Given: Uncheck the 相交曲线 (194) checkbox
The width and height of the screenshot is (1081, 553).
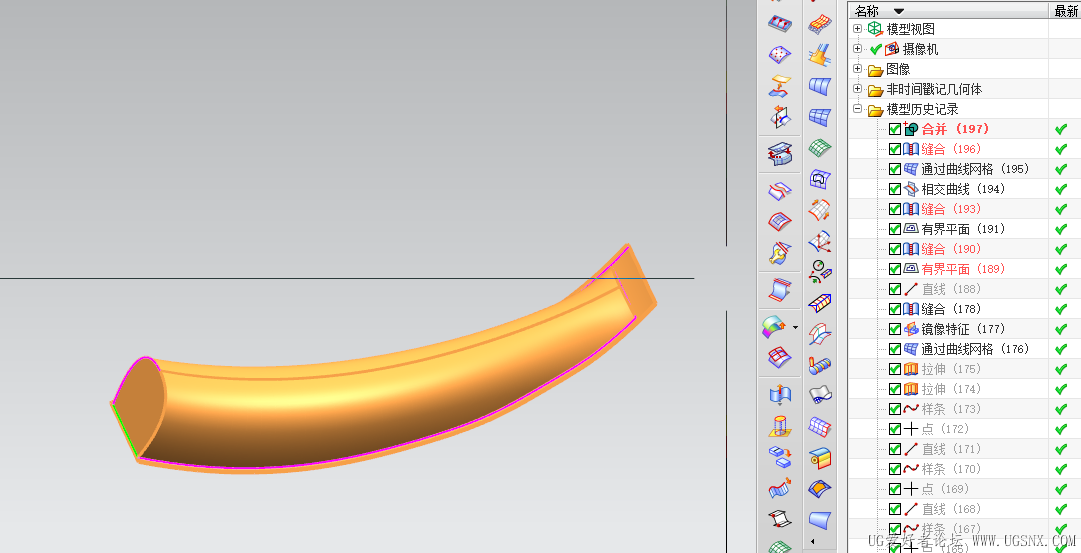Looking at the screenshot, I should point(895,189).
